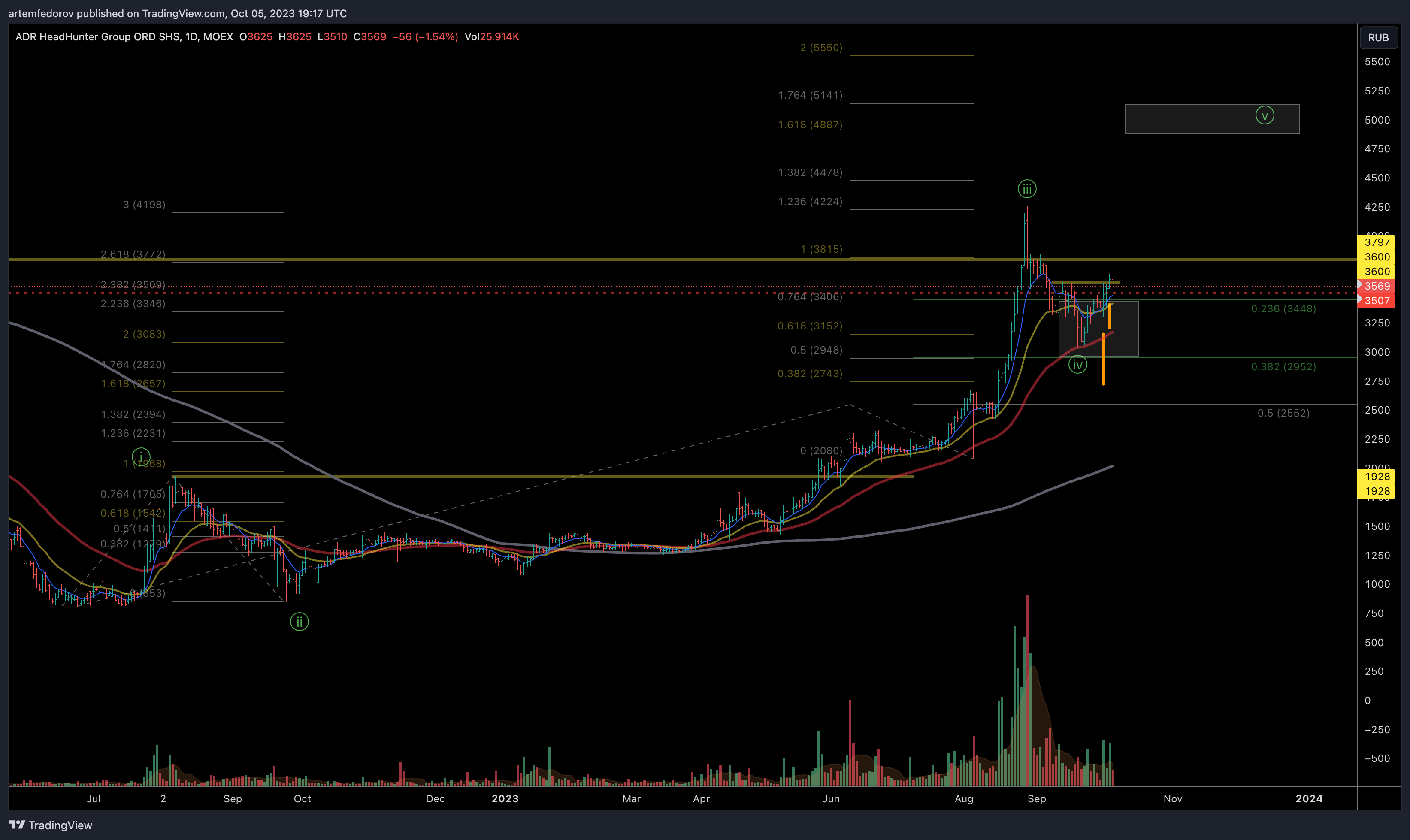
Task: Click the Oct label on time axis
Action: tap(302, 799)
